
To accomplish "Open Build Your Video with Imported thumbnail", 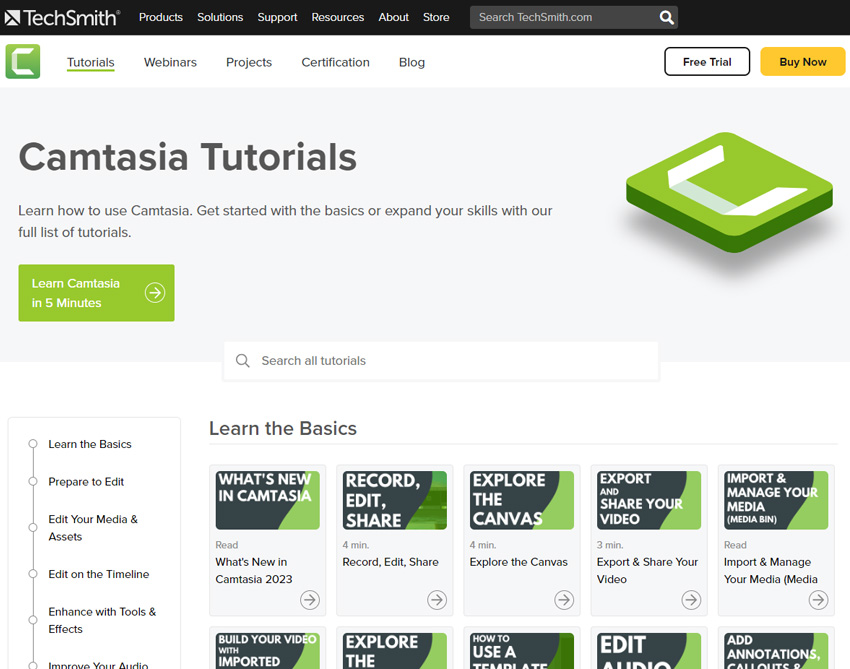I will (x=268, y=651).
